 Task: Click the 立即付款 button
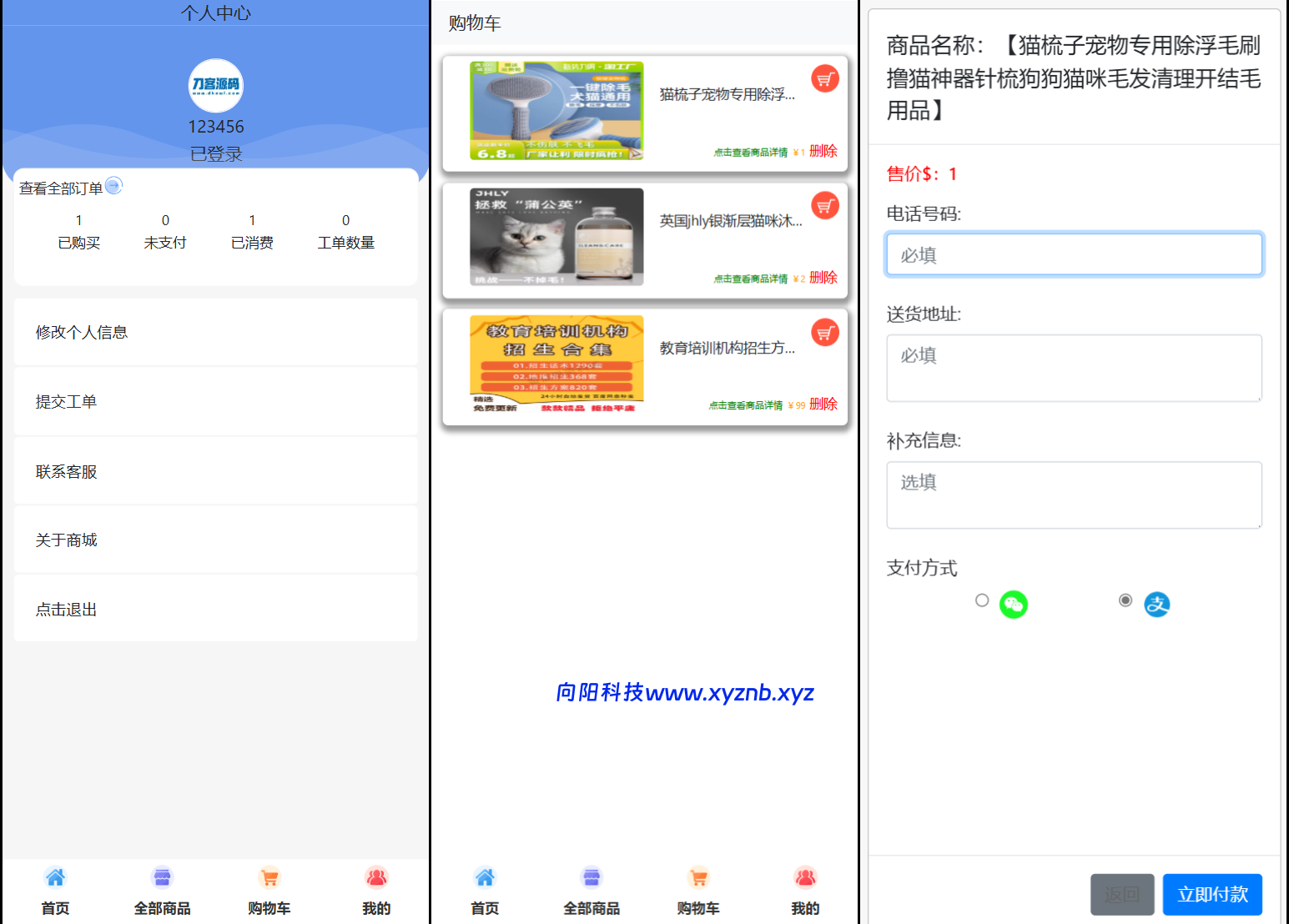(x=1211, y=895)
